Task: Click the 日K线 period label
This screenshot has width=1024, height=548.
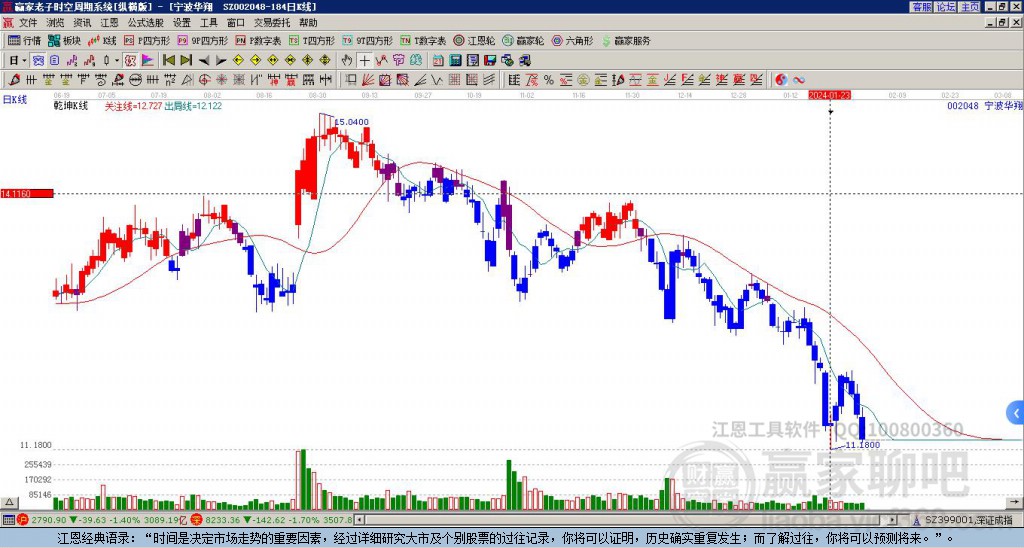Action: (x=15, y=100)
